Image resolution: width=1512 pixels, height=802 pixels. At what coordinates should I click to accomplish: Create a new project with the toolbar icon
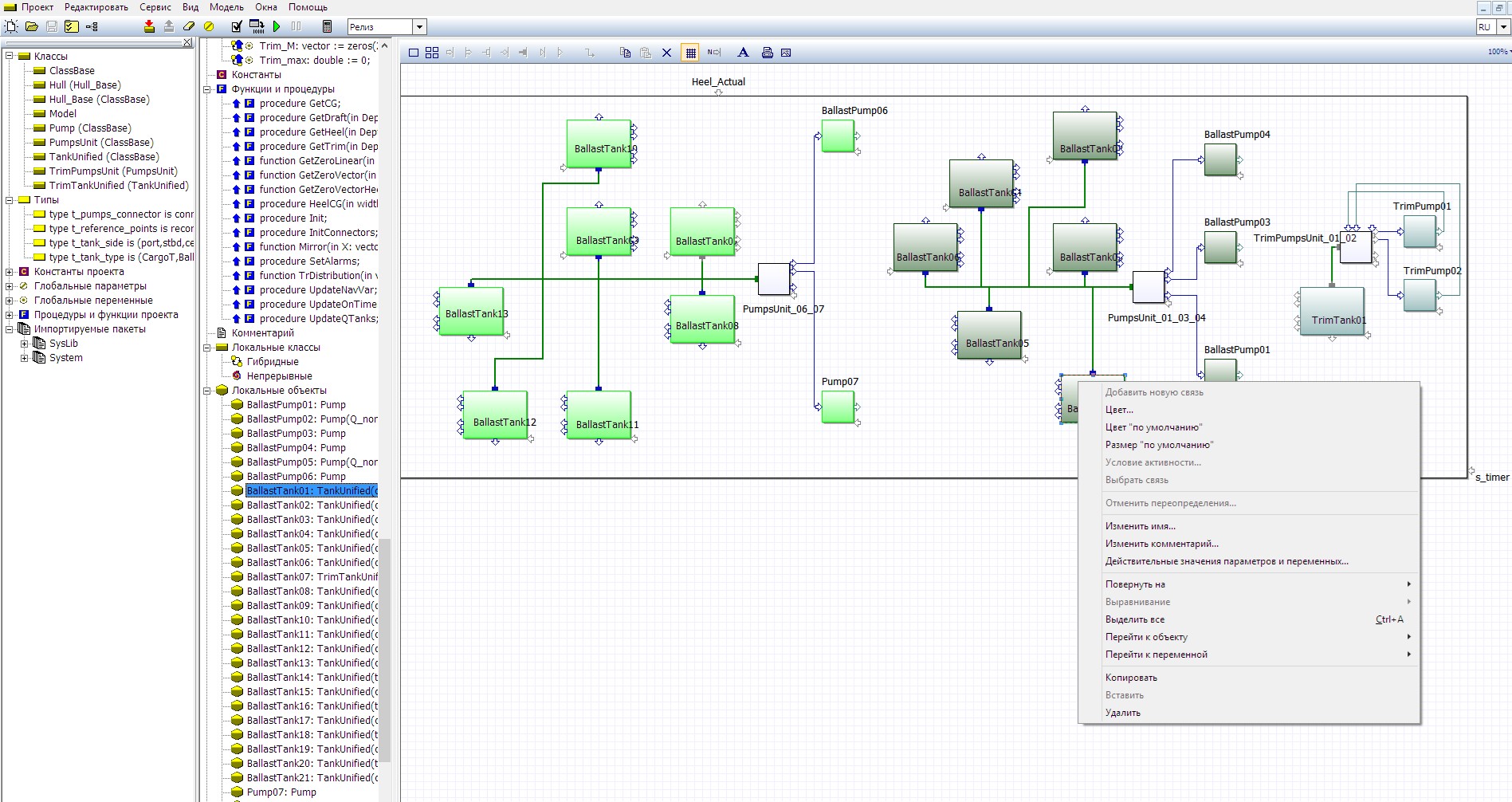click(x=11, y=26)
